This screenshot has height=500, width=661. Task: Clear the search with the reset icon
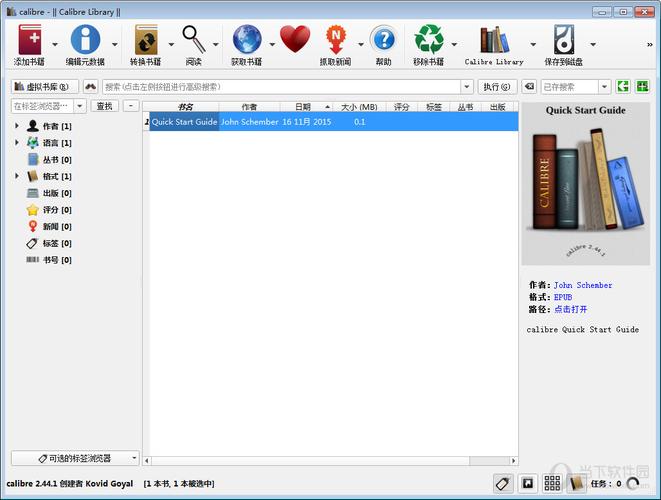529,87
